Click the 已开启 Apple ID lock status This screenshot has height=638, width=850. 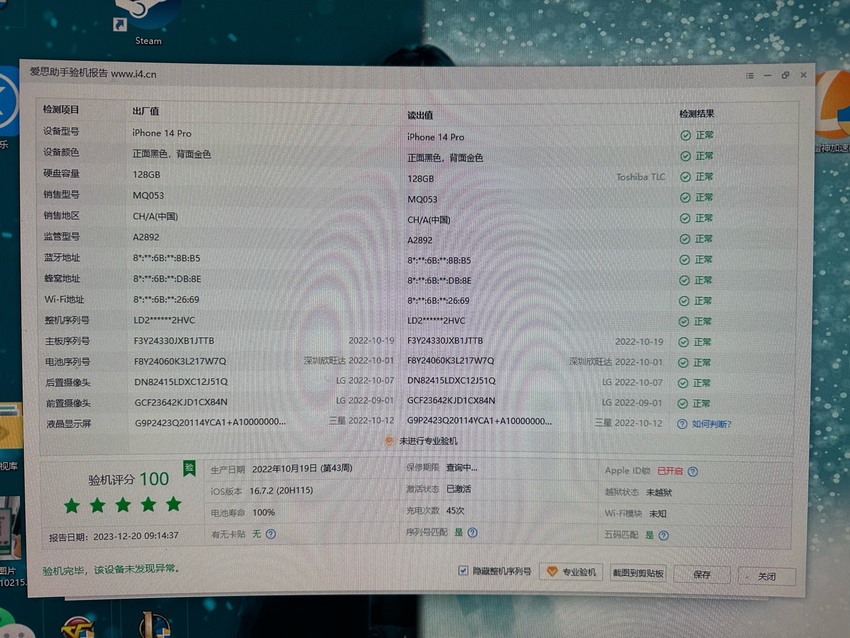670,471
